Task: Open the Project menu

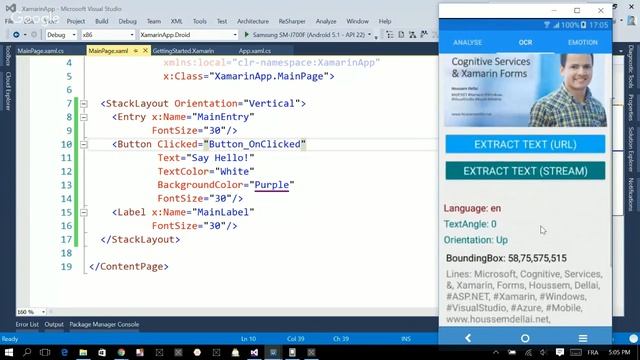Action: pyautogui.click(x=76, y=21)
